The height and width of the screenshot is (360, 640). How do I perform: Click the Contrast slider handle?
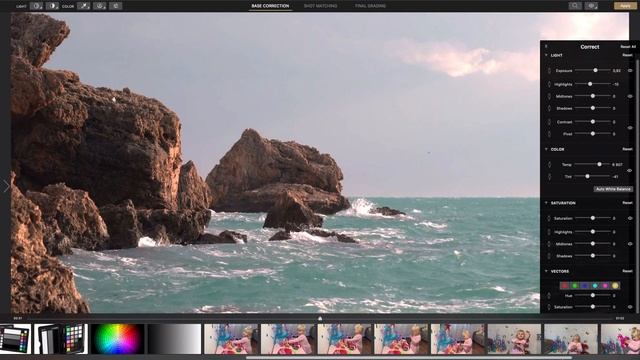coord(593,122)
